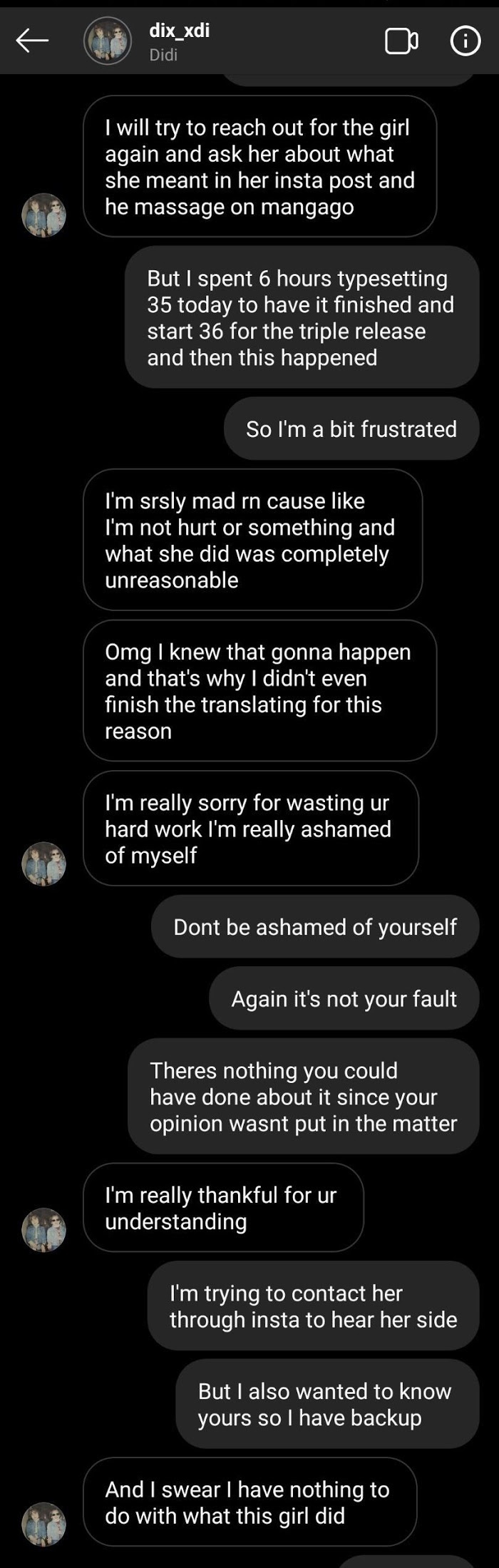Tap the 'so I have backup' message
The image size is (499, 1568).
coord(328,1404)
